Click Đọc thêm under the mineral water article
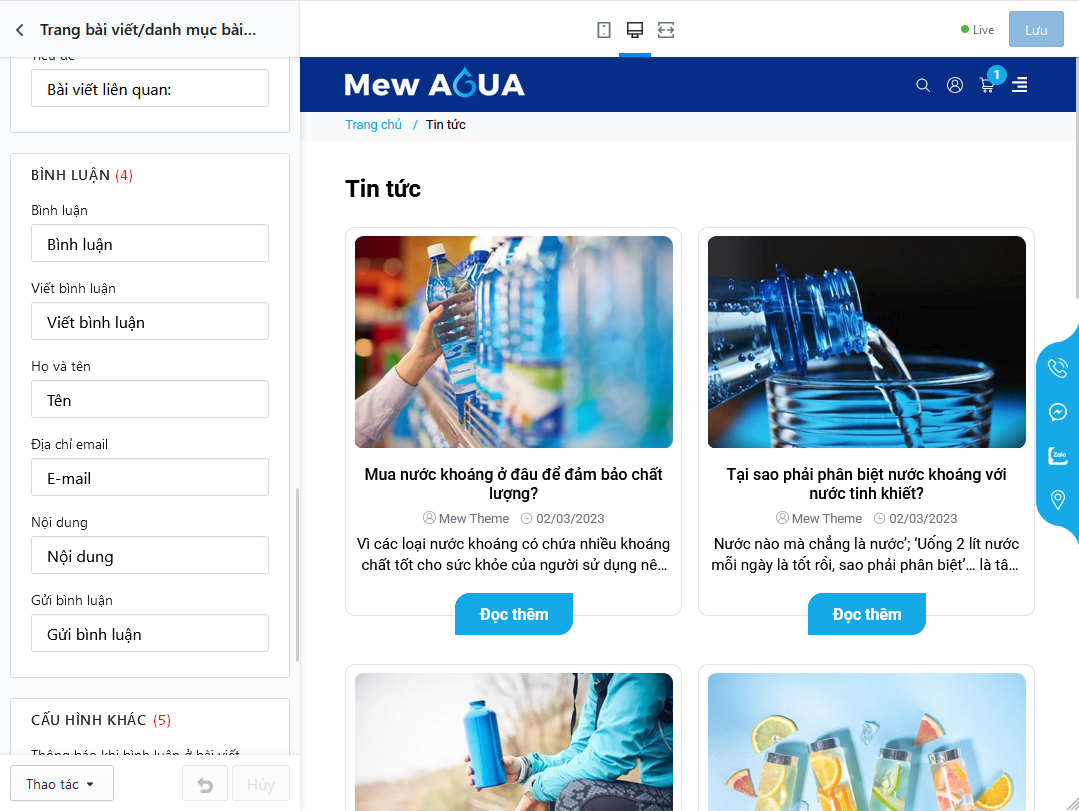The height and width of the screenshot is (811, 1079). point(514,614)
